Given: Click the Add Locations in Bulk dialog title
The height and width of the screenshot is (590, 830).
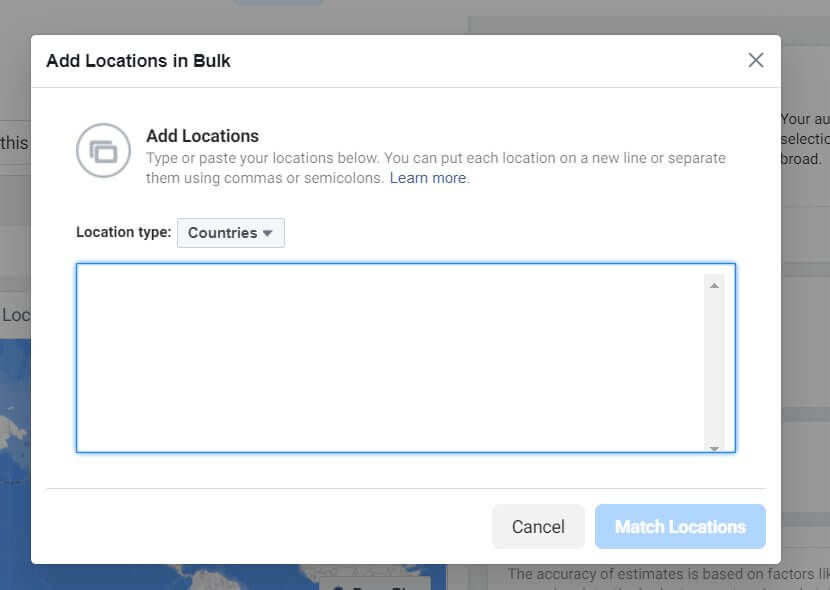Looking at the screenshot, I should click(x=138, y=60).
